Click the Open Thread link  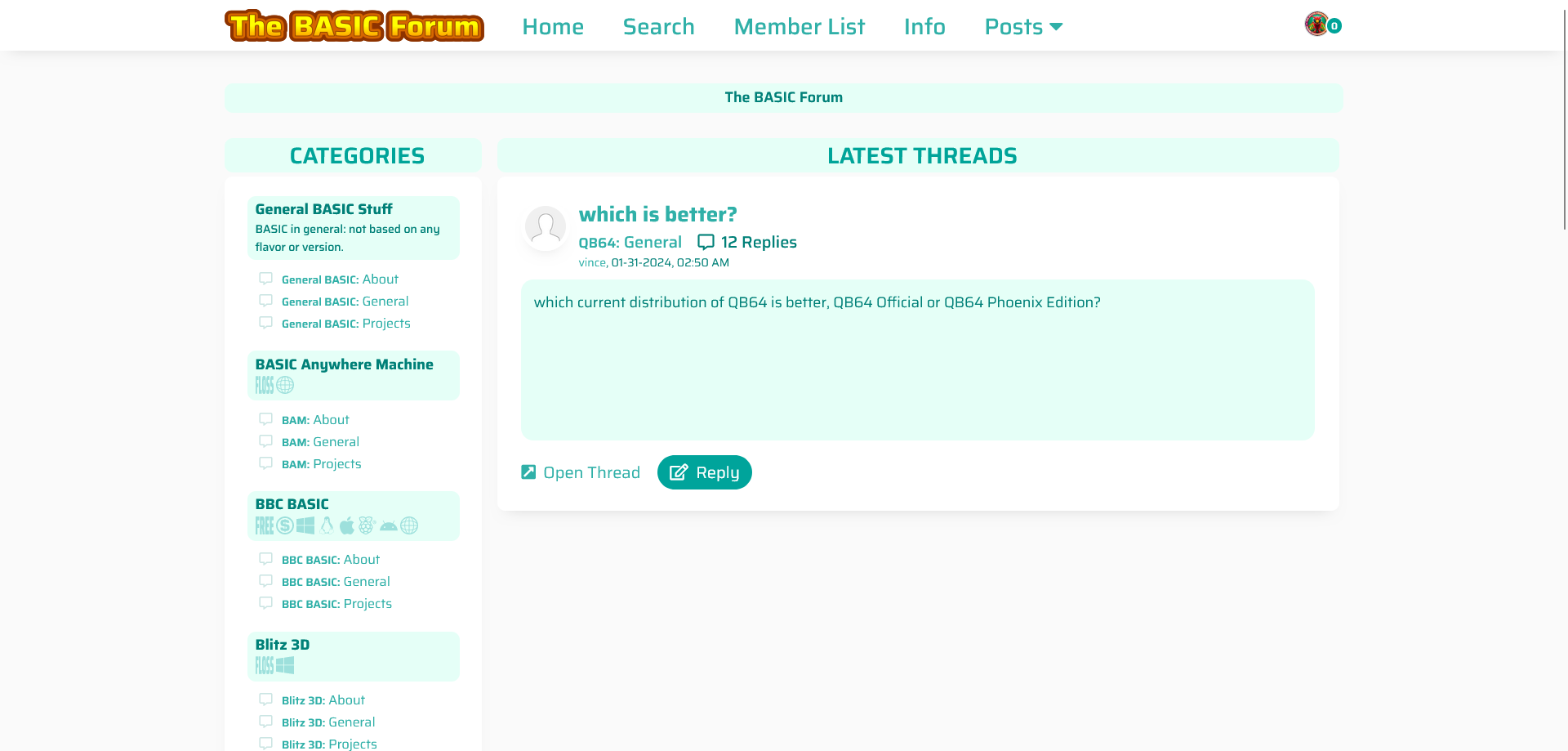(x=581, y=472)
